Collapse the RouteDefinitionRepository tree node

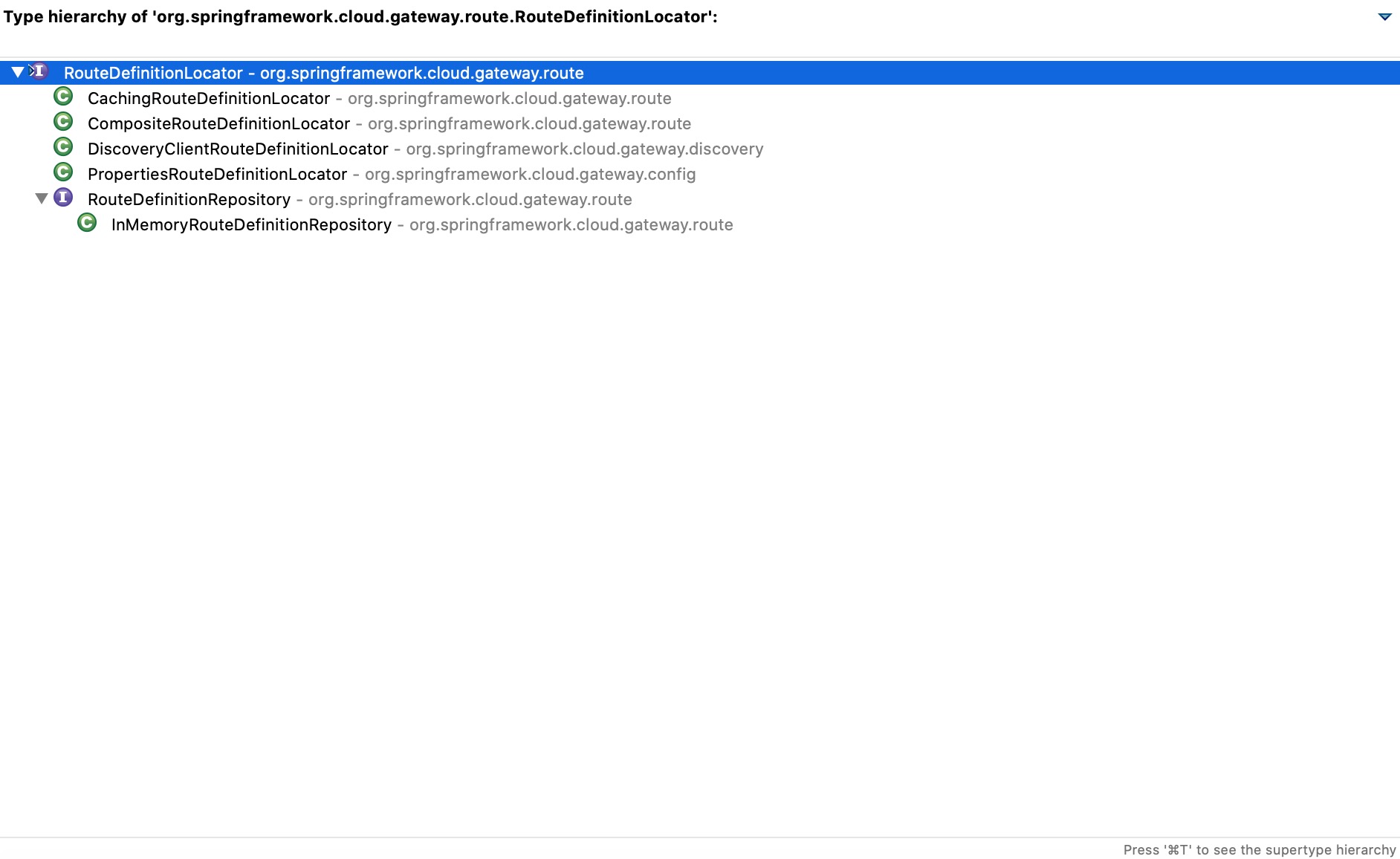click(42, 198)
